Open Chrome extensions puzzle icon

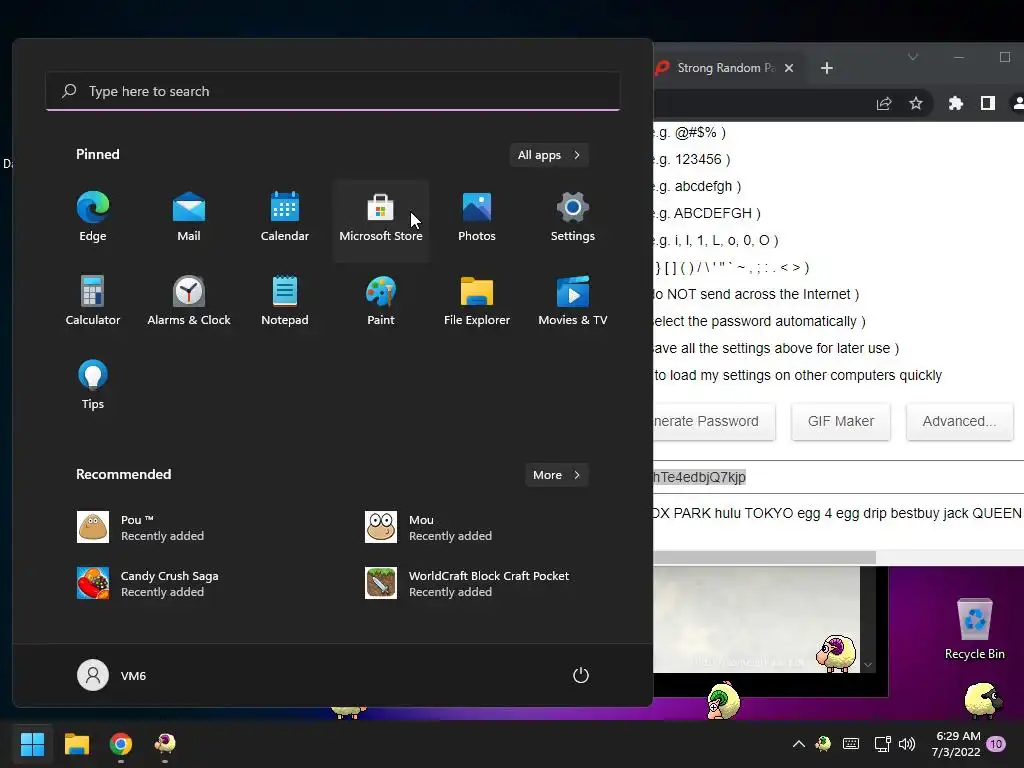pyautogui.click(x=955, y=103)
